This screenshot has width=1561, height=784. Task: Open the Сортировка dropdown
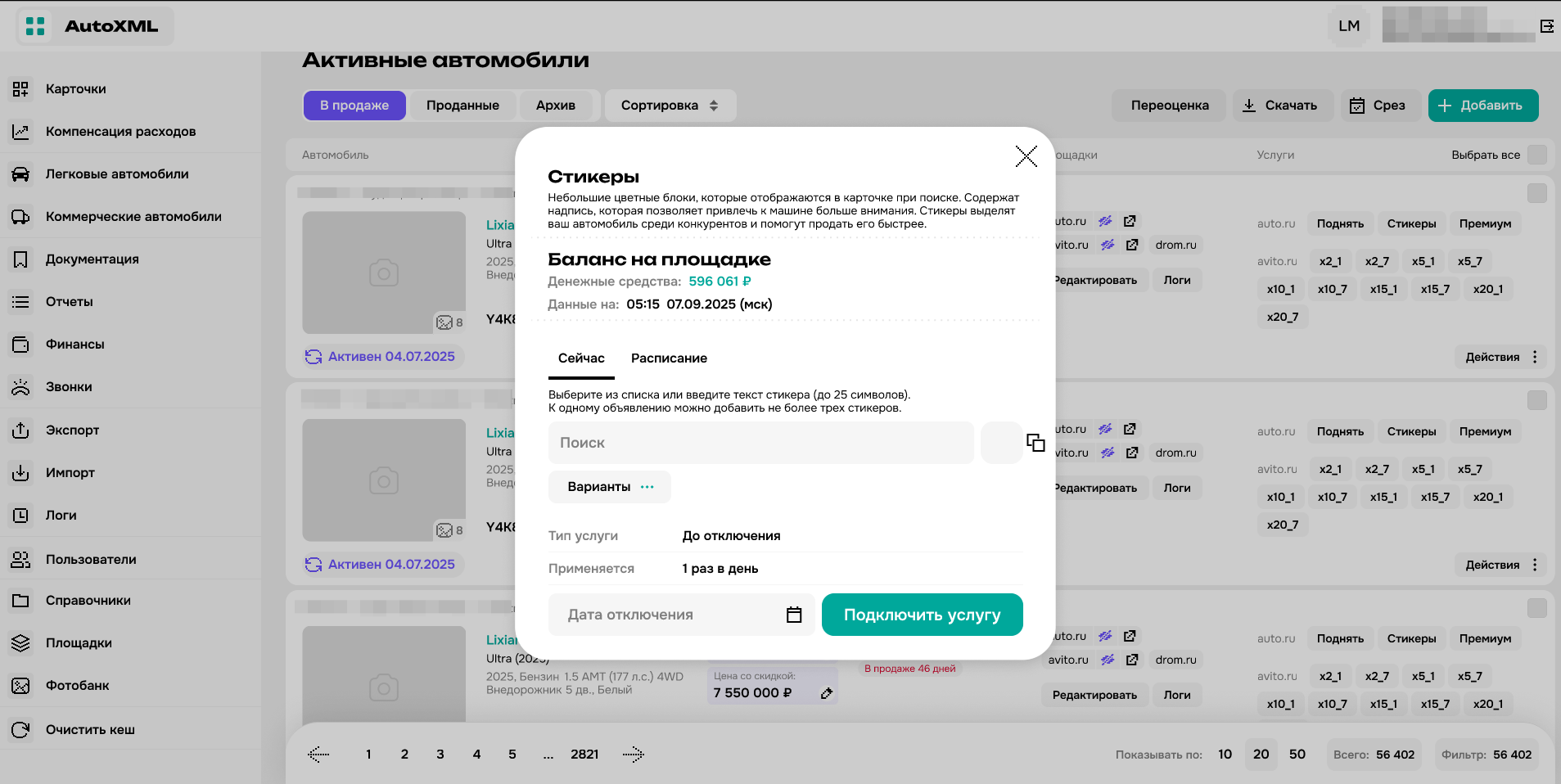click(669, 105)
